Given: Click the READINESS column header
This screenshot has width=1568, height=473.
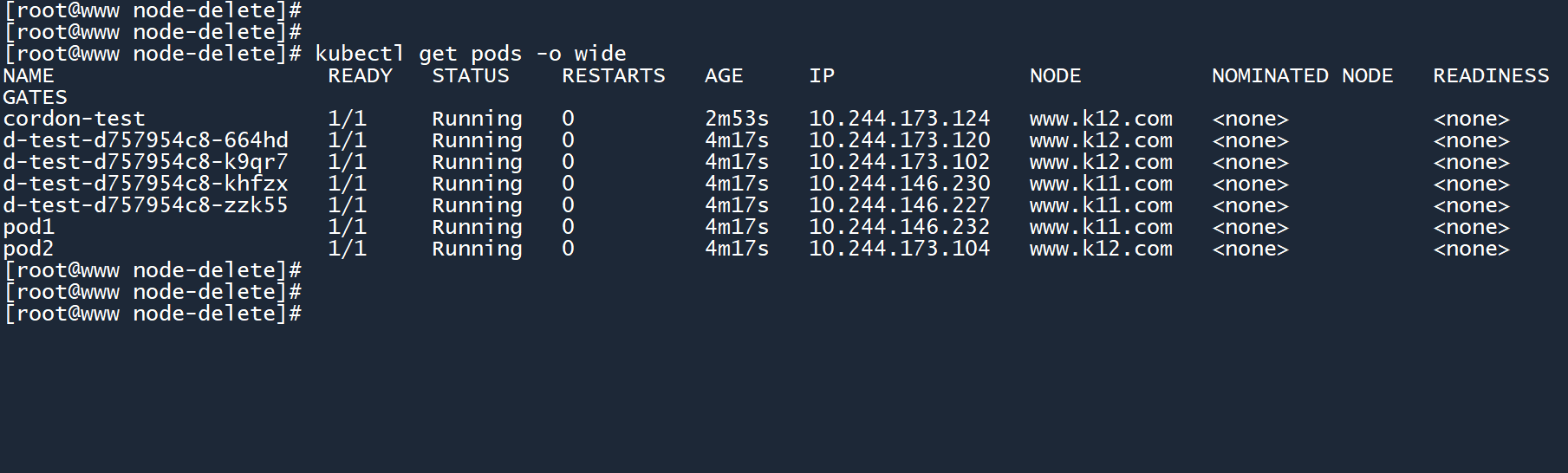Looking at the screenshot, I should click(x=1491, y=76).
